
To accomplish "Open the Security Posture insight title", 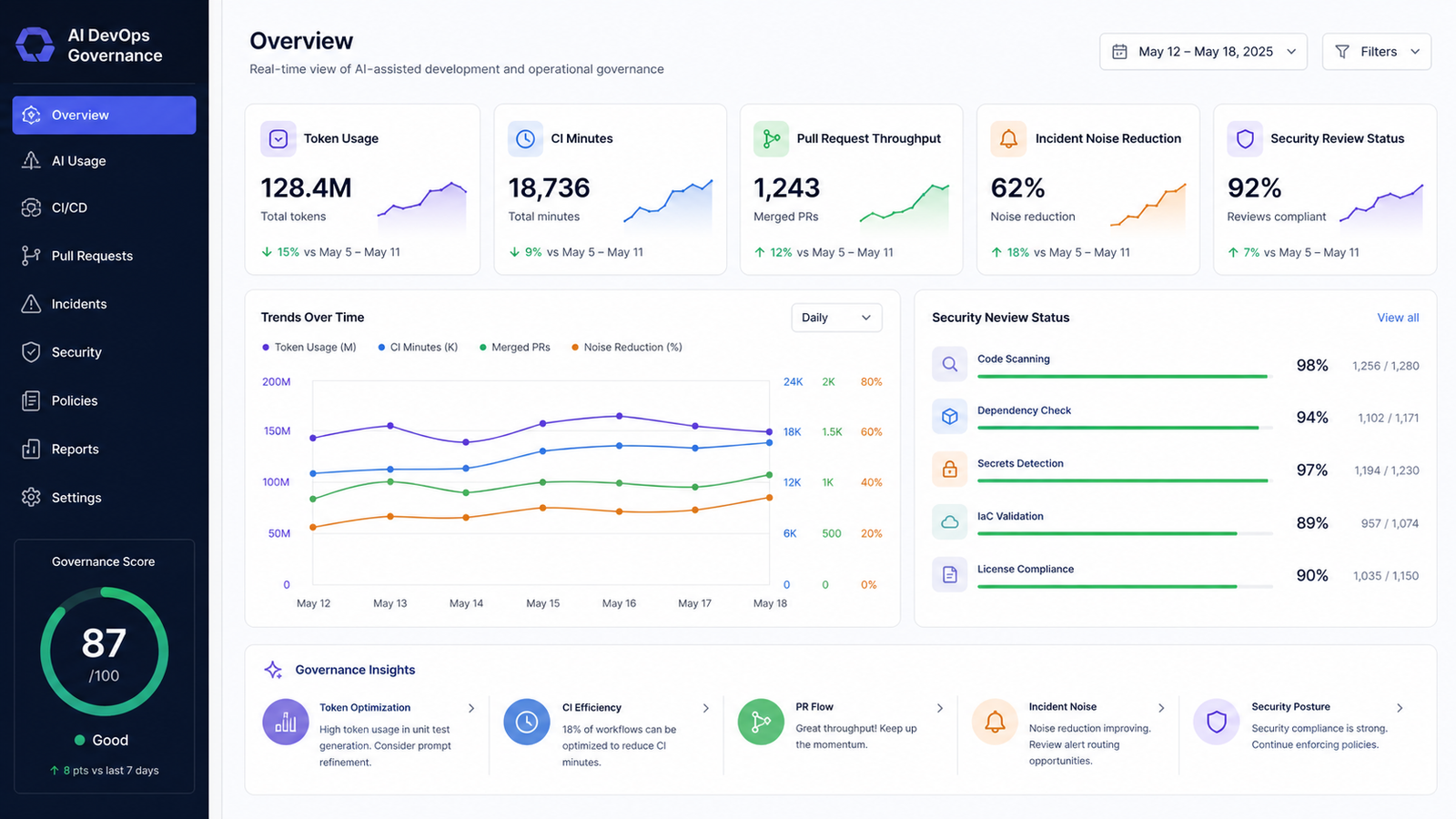I will 1290,706.
